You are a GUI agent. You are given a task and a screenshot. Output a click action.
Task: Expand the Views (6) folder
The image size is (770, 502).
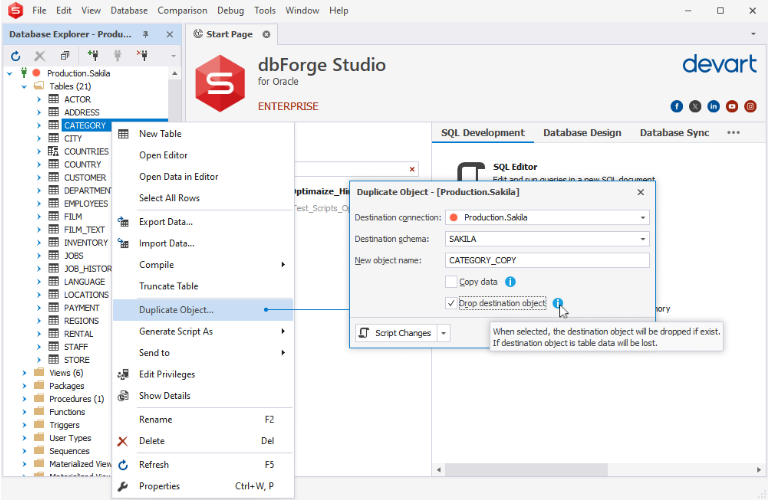click(24, 373)
